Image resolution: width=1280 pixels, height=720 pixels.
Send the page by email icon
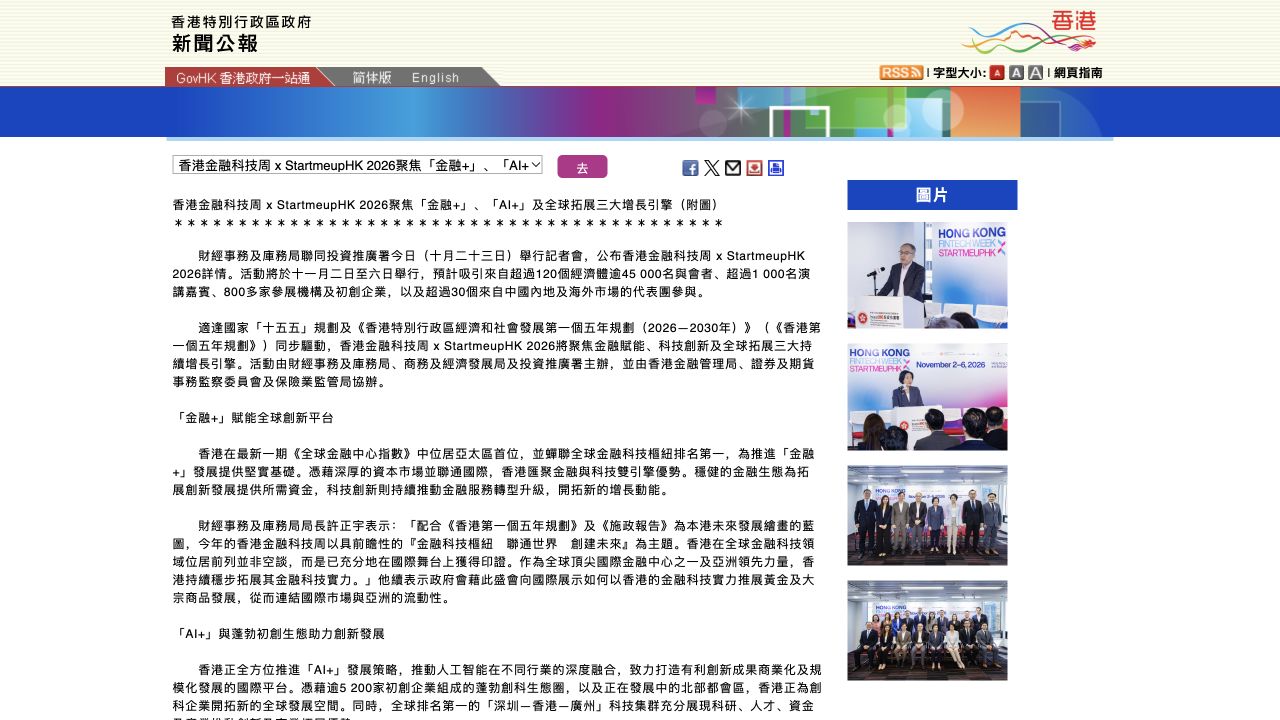(733, 168)
